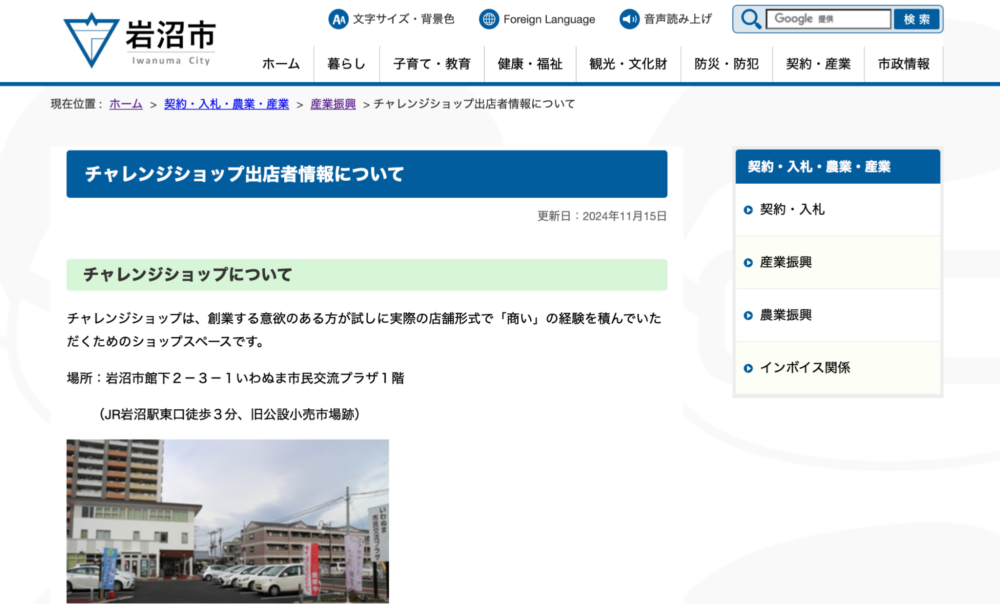The height and width of the screenshot is (604, 1000).
Task: Open the 子育て・教育 navigation tab
Action: 432,64
